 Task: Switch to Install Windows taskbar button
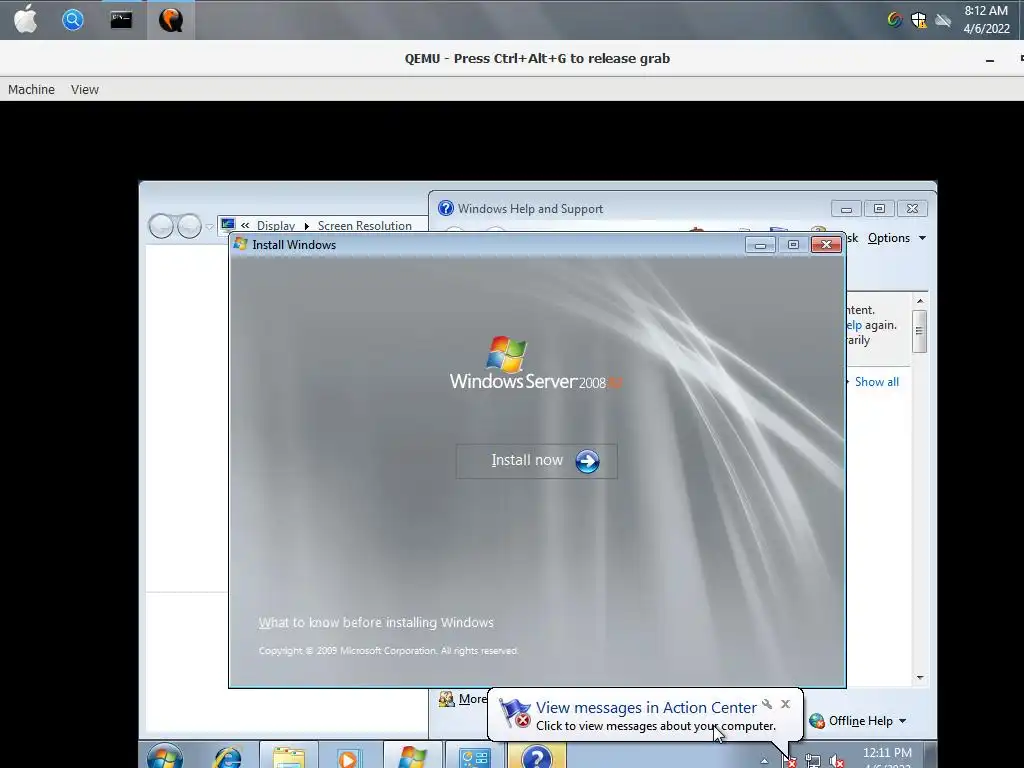coord(411,756)
